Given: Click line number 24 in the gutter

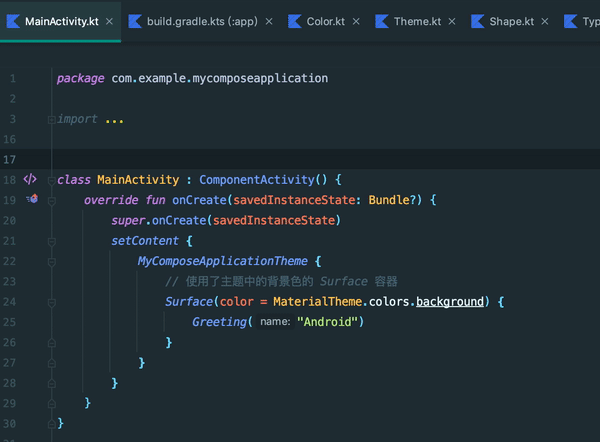Looking at the screenshot, I should pyautogui.click(x=9, y=302).
